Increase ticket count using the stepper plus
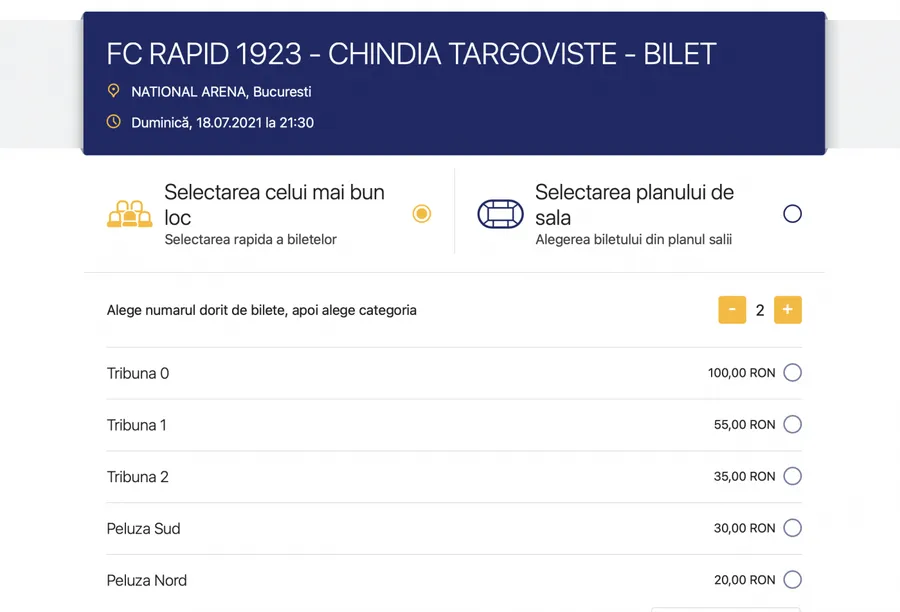The width and height of the screenshot is (900, 612). pyautogui.click(x=788, y=310)
